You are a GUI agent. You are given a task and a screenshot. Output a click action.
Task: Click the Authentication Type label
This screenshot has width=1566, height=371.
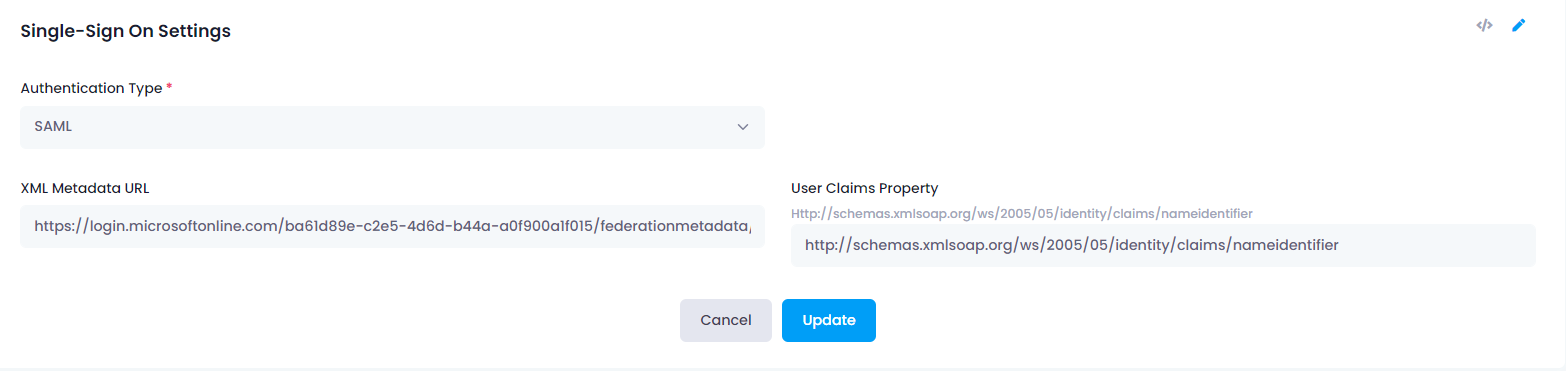pos(91,88)
